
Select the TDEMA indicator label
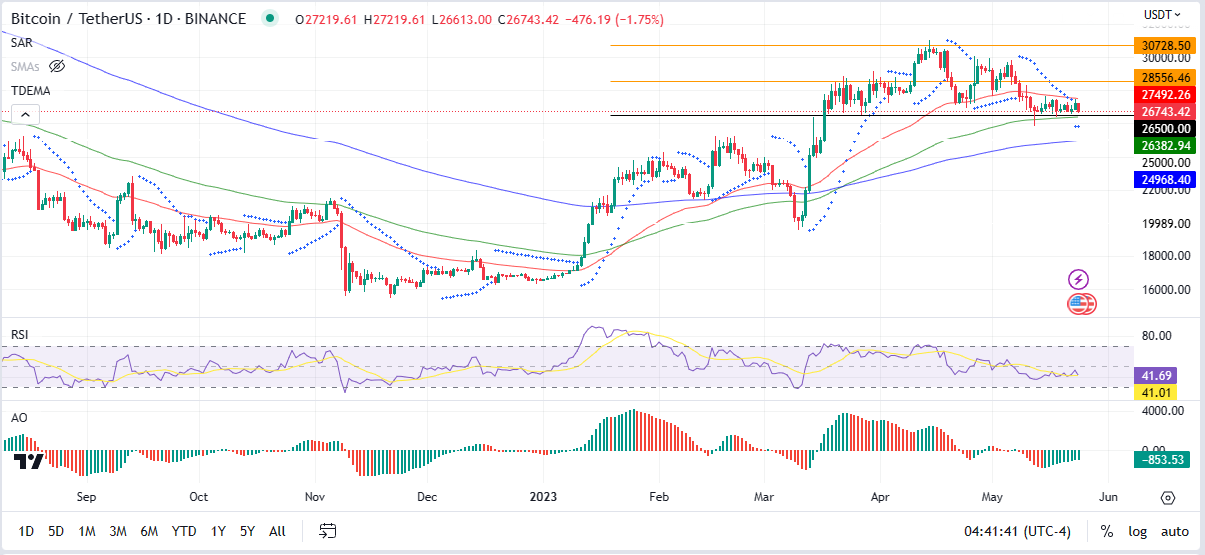31,90
